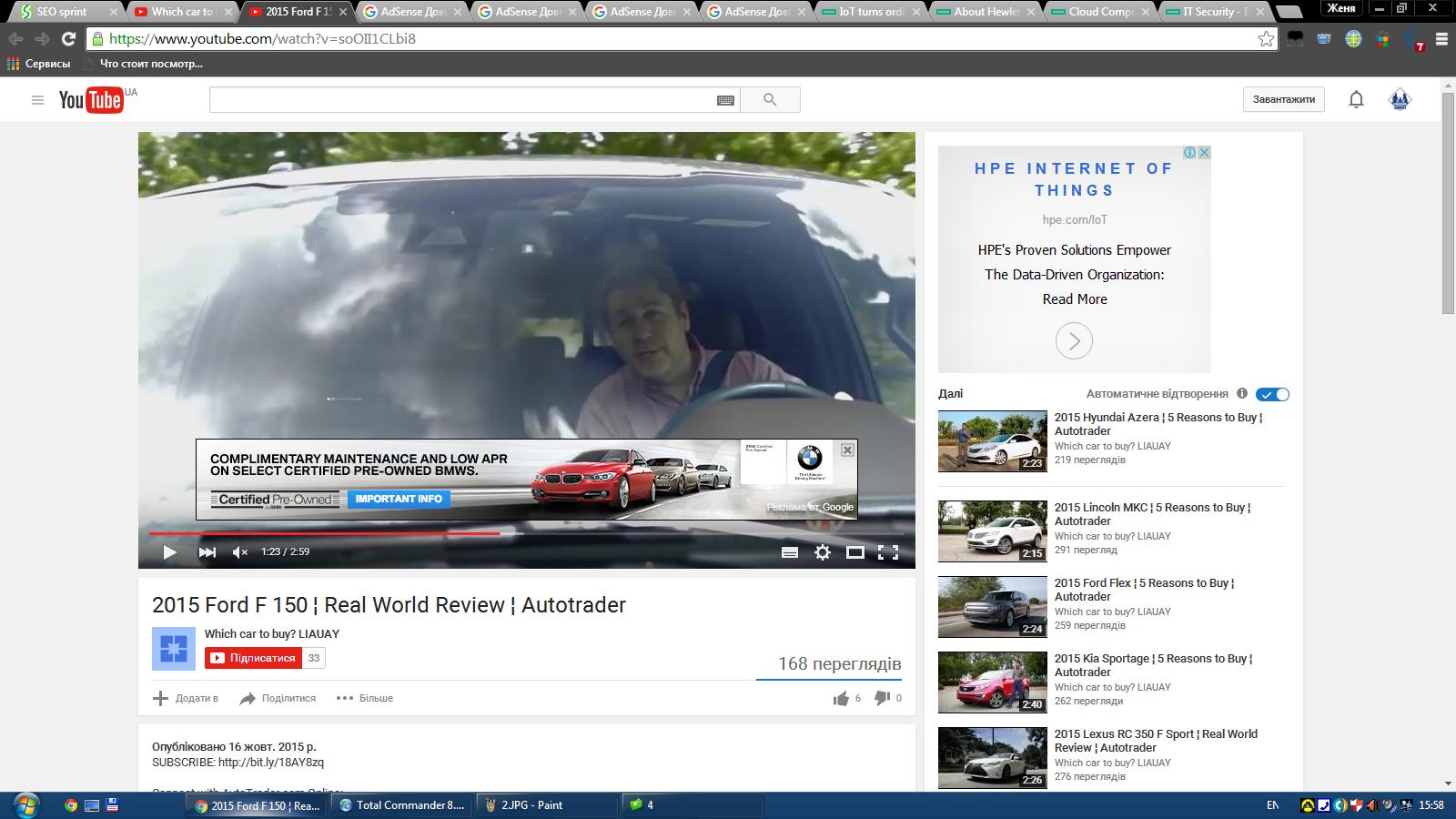
Task: Go to the YouTube home logo
Action: point(91,100)
